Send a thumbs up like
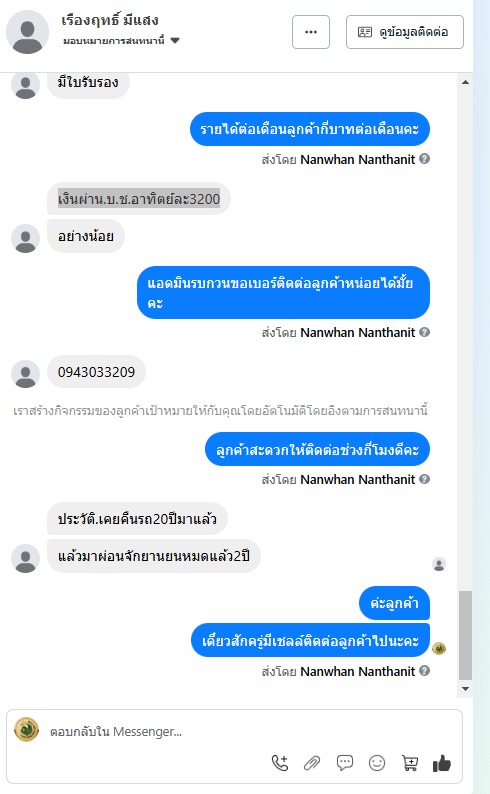This screenshot has height=794, width=490. click(442, 763)
